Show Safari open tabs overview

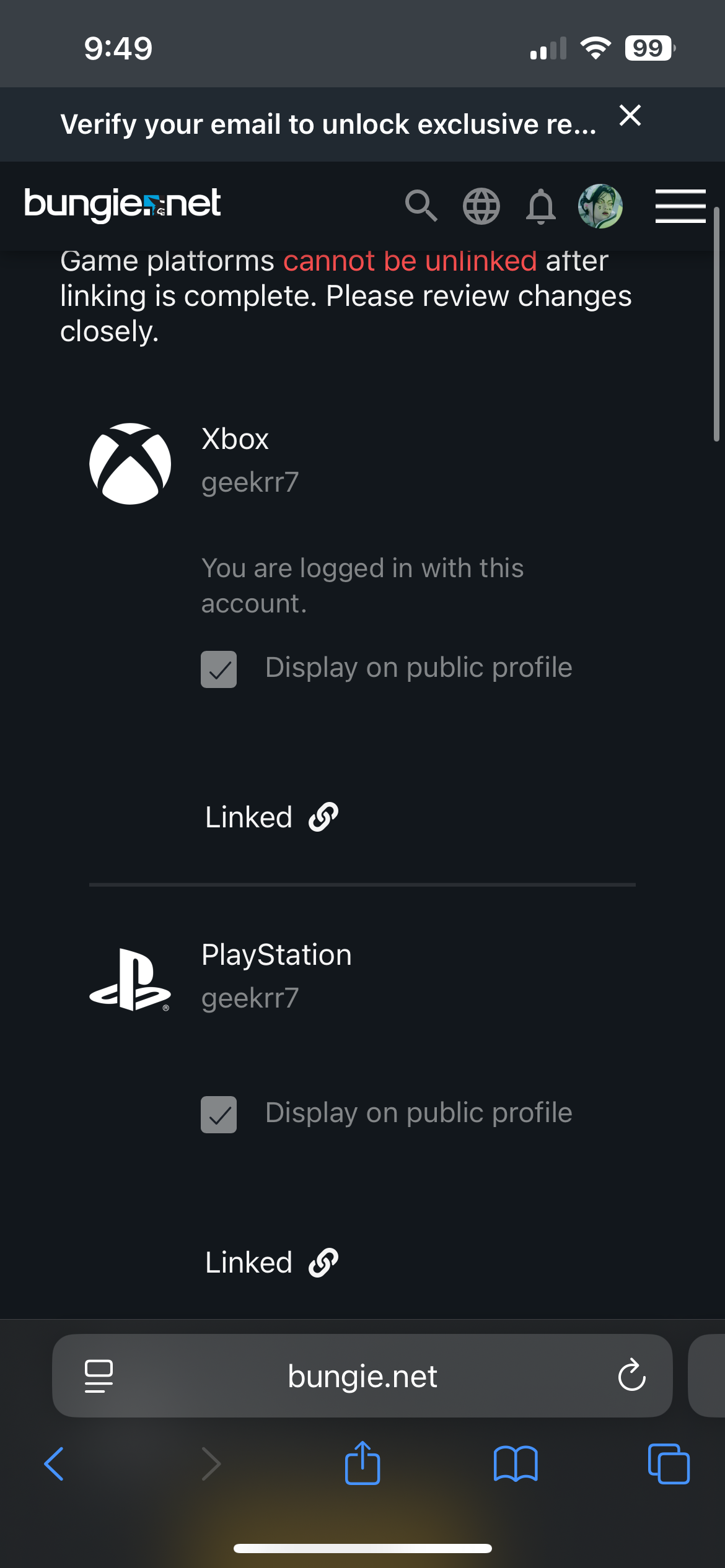(669, 1464)
